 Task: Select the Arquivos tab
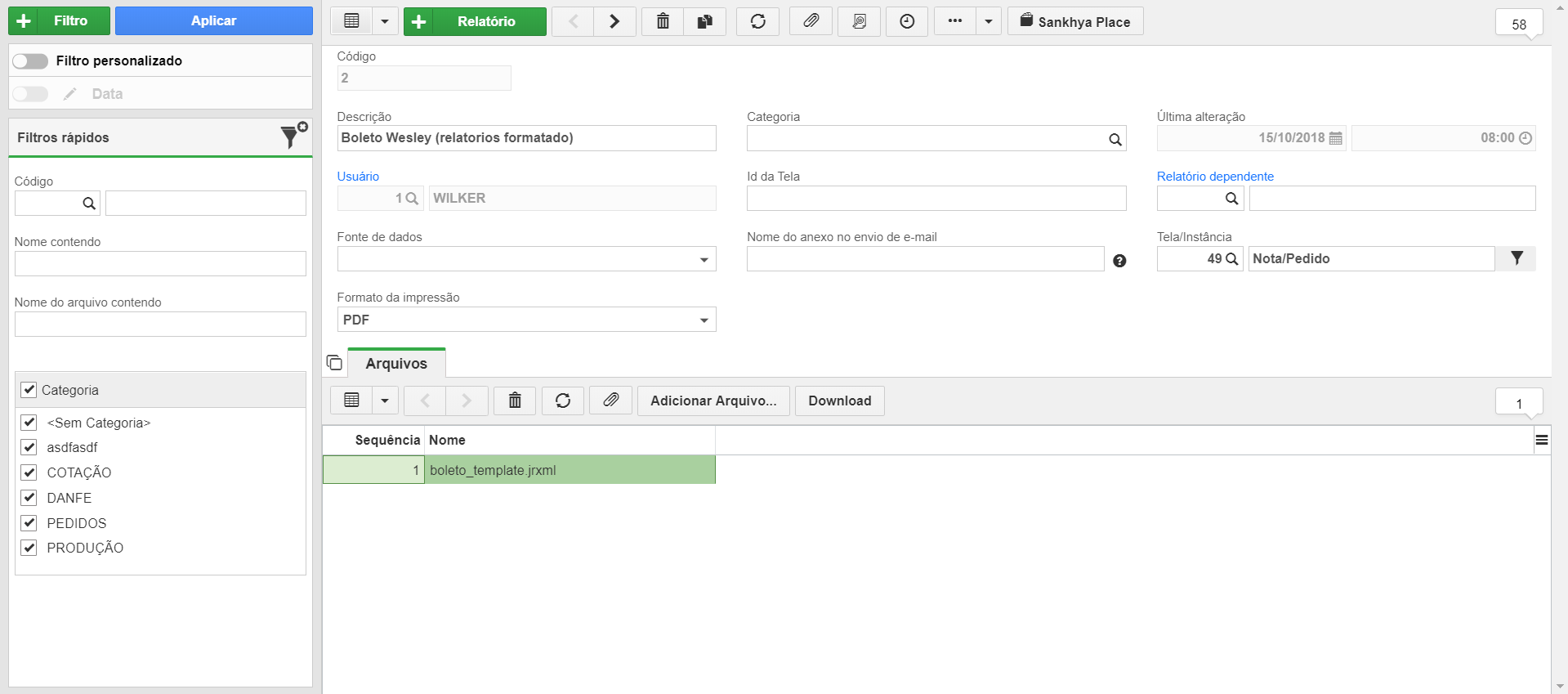point(396,363)
